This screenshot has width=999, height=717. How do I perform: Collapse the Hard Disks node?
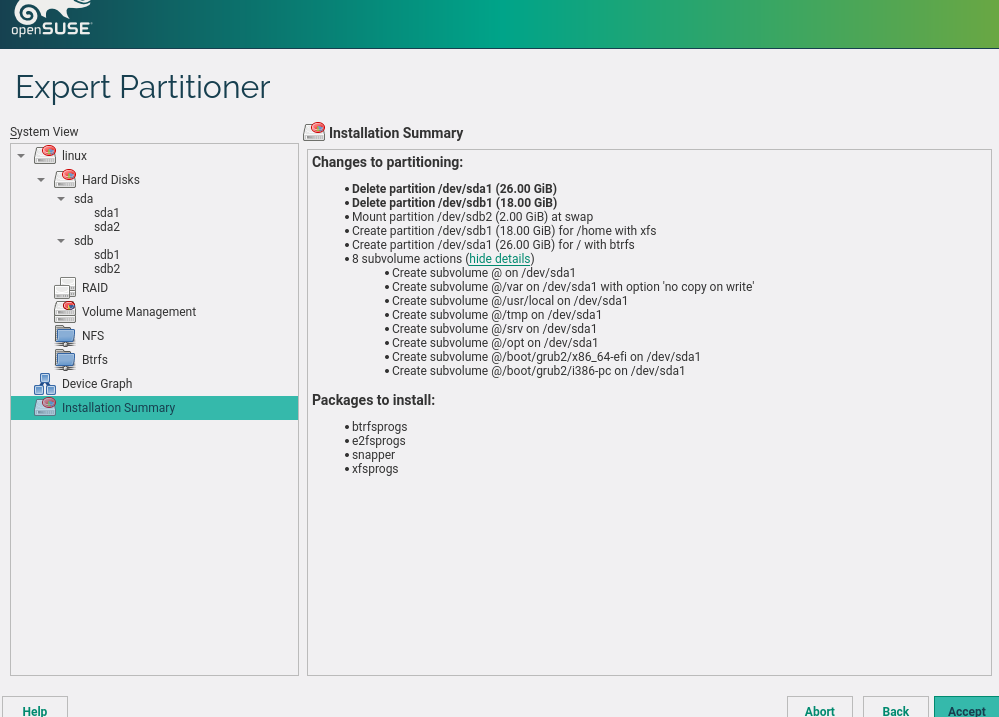(x=41, y=180)
